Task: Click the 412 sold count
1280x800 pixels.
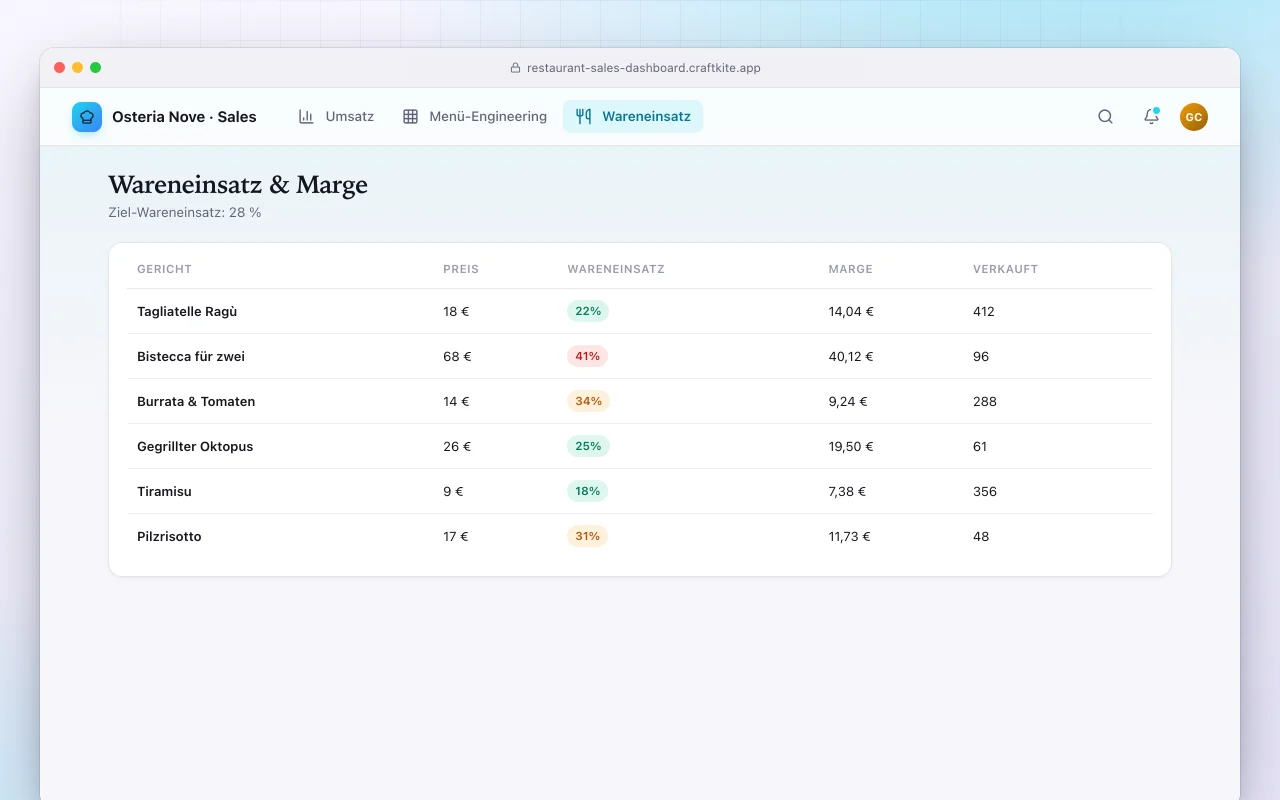Action: click(x=984, y=311)
